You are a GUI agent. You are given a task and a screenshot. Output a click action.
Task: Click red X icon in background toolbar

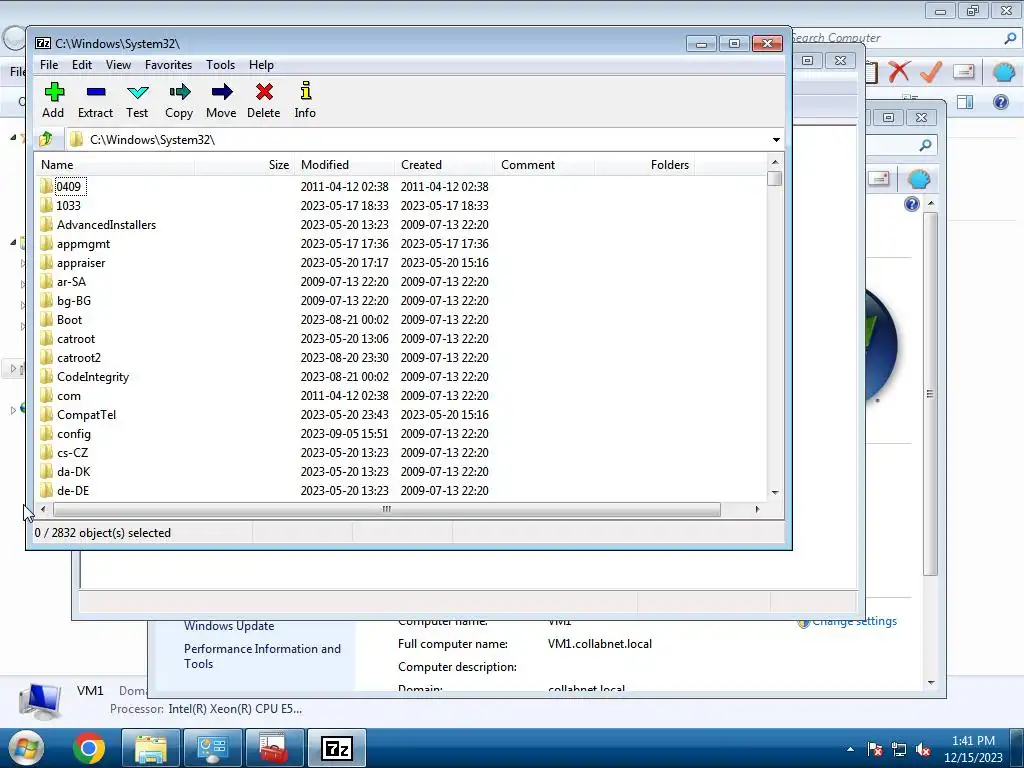[899, 71]
